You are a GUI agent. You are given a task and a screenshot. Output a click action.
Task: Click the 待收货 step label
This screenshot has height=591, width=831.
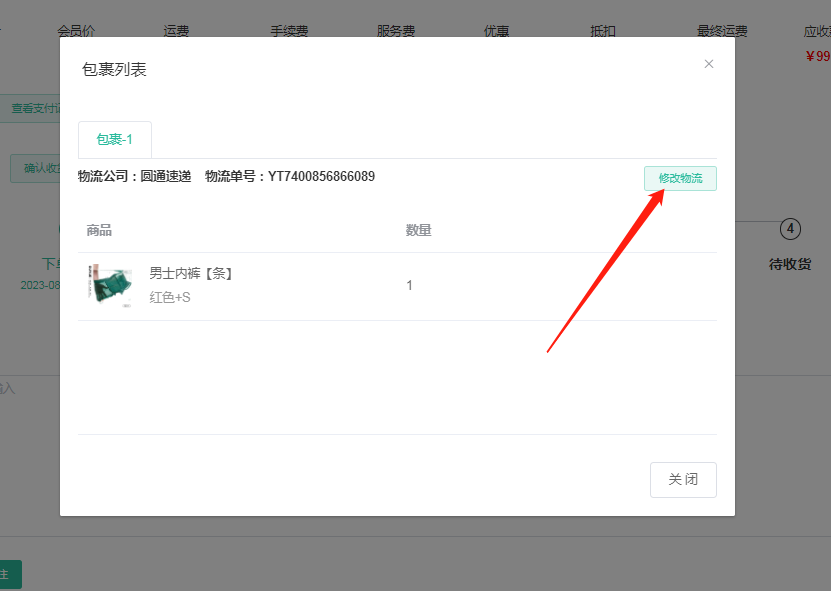click(789, 264)
